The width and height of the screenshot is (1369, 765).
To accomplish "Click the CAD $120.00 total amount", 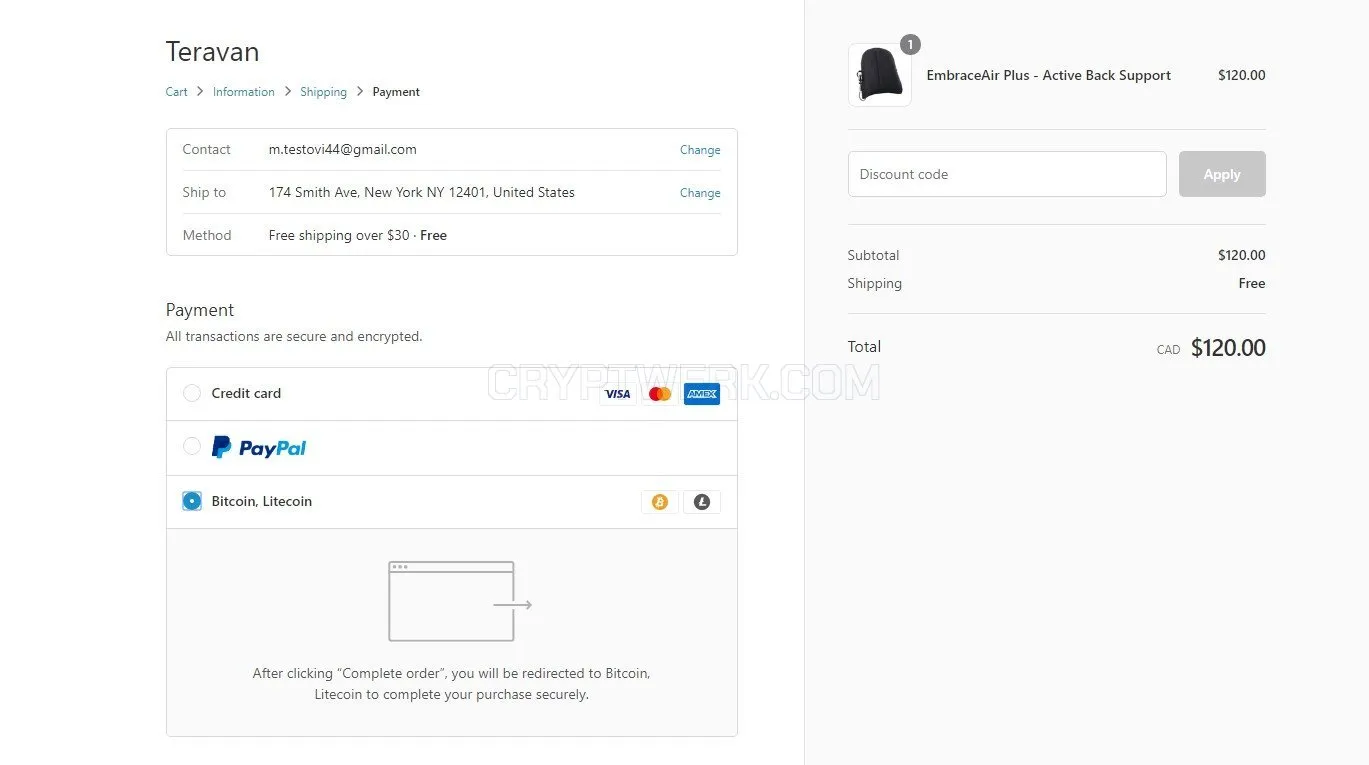I will [1211, 348].
